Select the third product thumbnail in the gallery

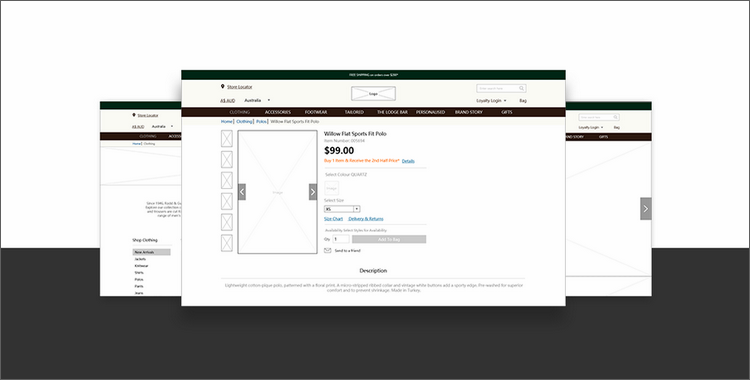(x=227, y=180)
